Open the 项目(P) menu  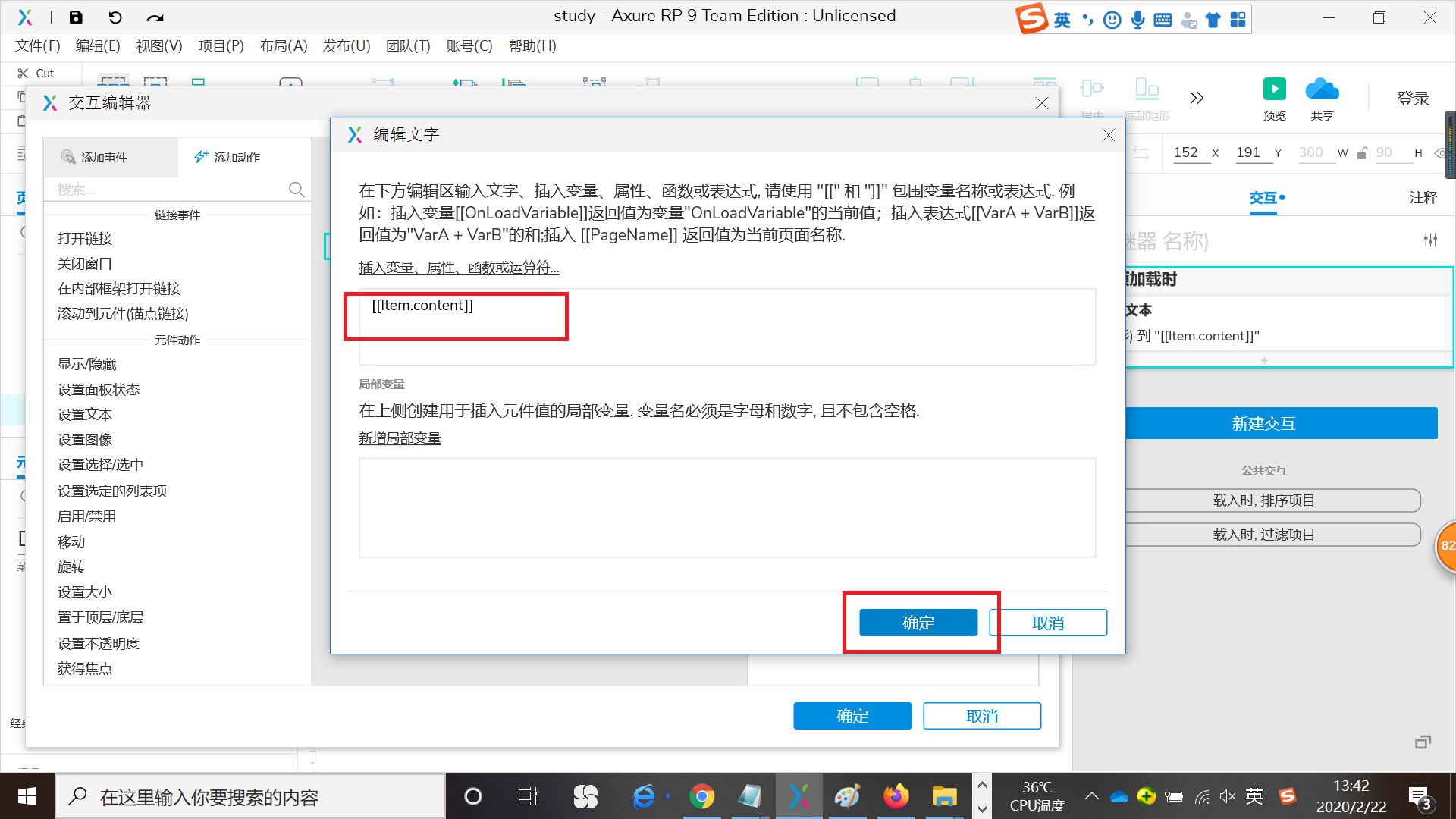(x=221, y=46)
